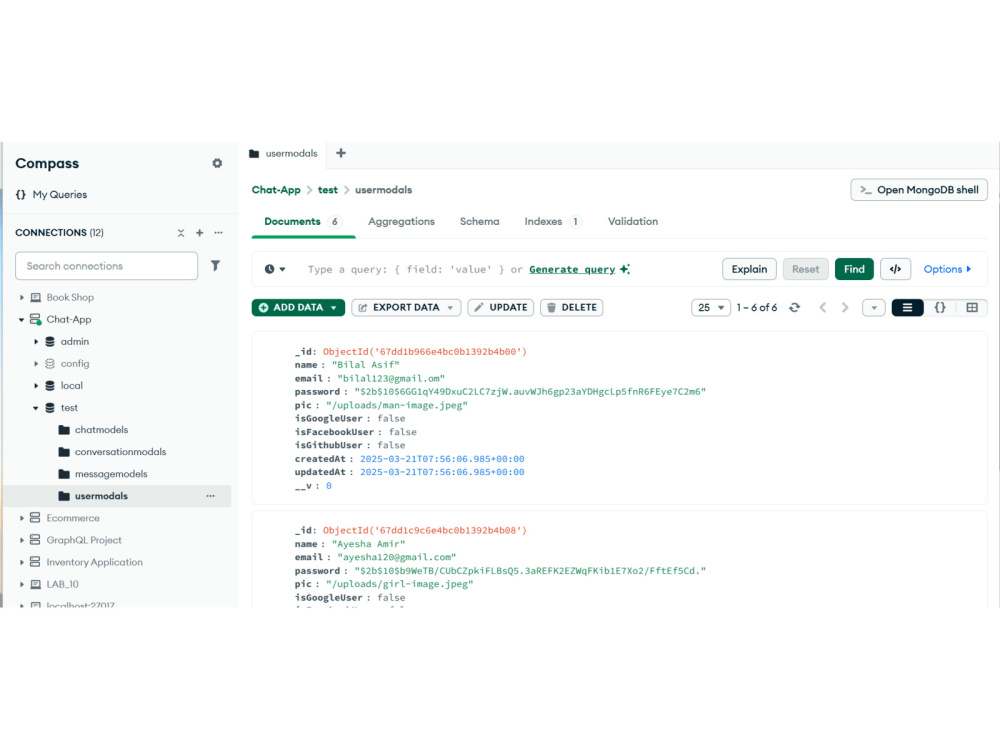Click the email value "ayesha120@gmail.com"
Screen dimensions: 1000x750
click(x=397, y=557)
